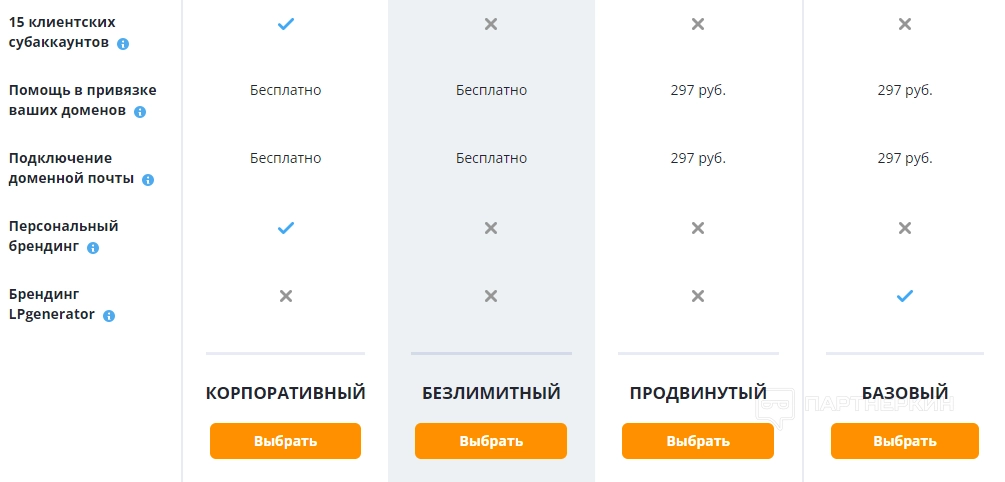This screenshot has width=1005, height=482.
Task: Pick the Базовый plan via Выбрать
Action: (x=905, y=441)
